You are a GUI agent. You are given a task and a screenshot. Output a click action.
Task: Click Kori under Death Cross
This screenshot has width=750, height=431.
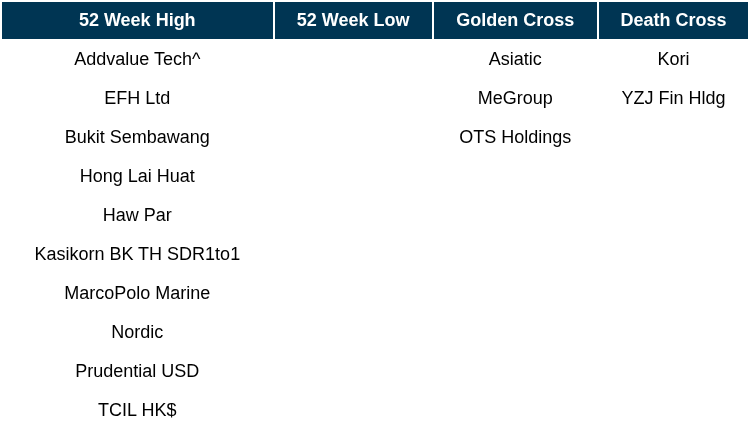673,59
